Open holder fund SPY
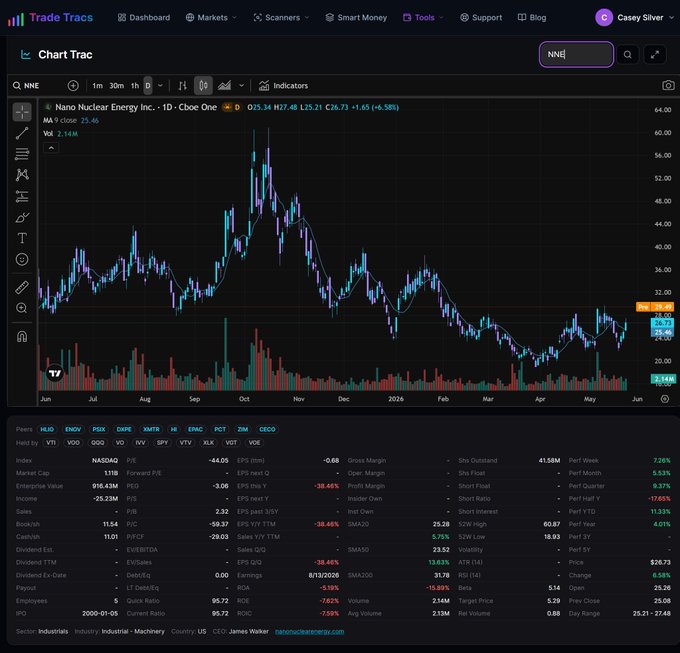The image size is (680, 653). (162, 443)
